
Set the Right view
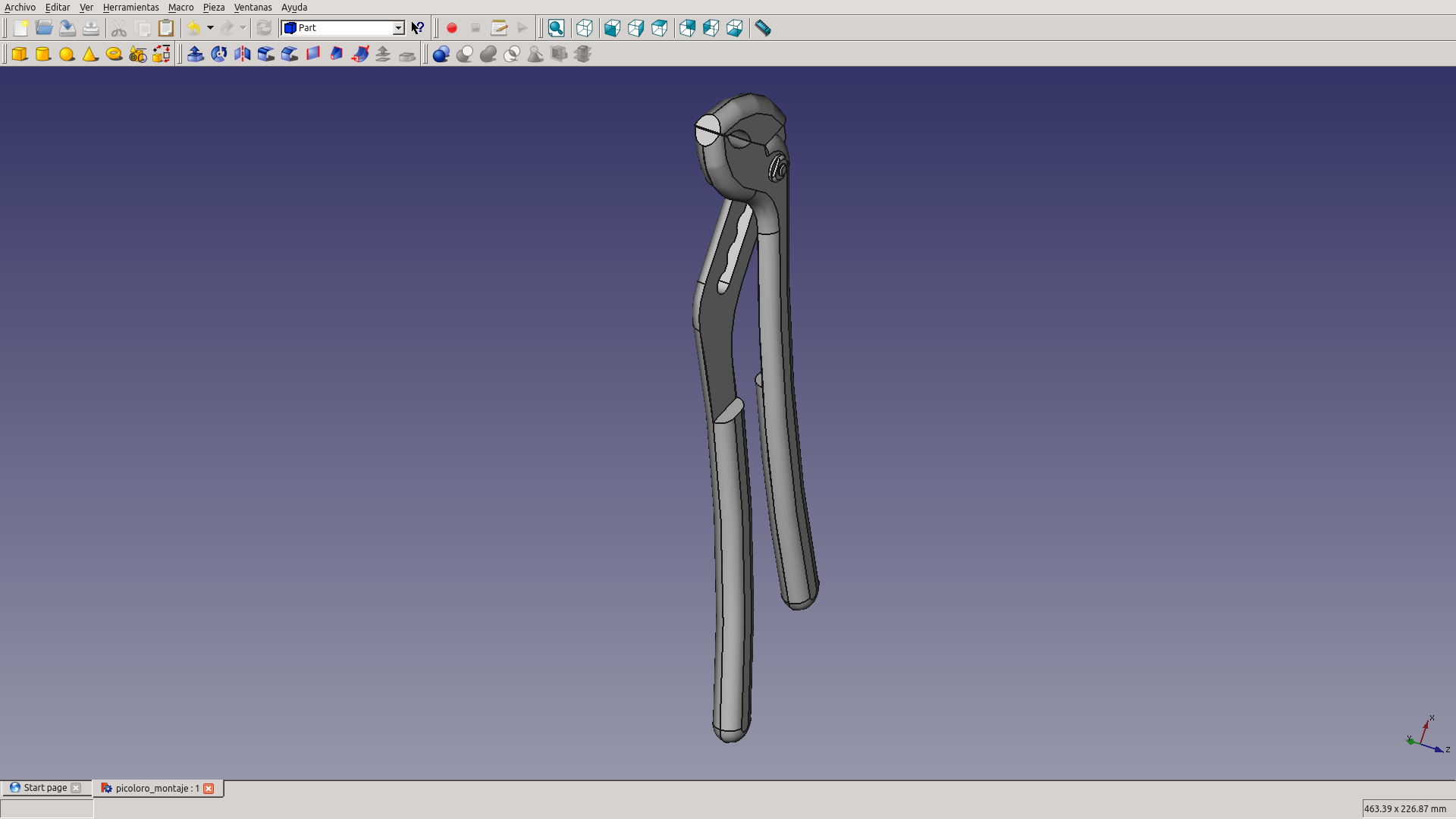click(659, 28)
